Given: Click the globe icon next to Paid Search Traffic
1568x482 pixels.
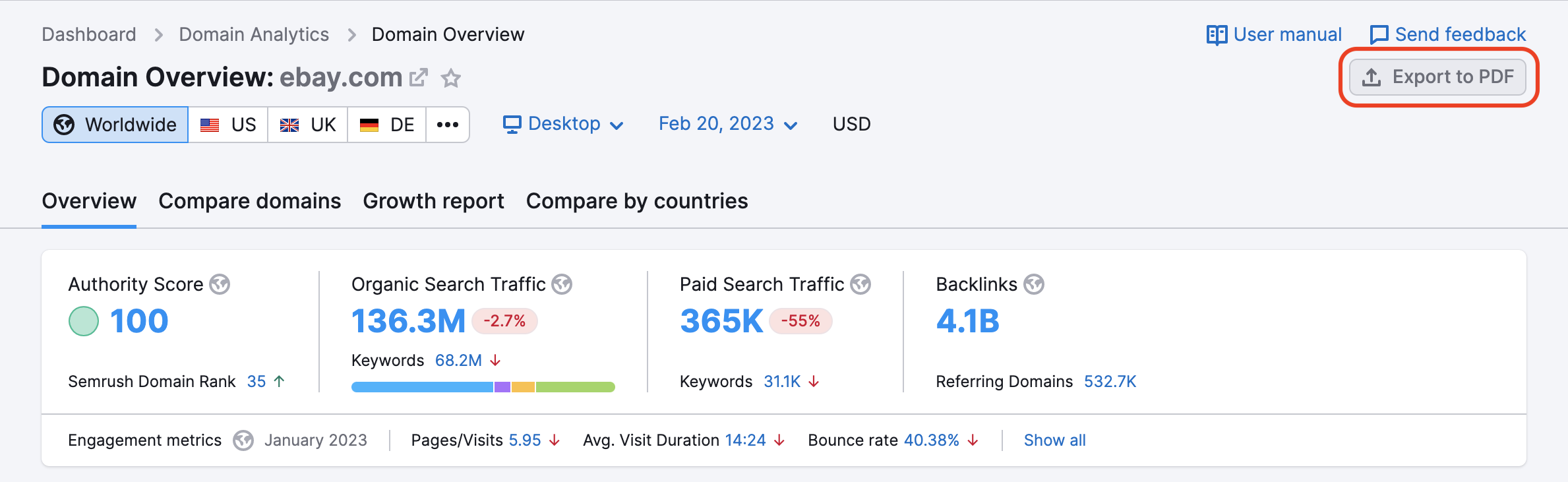Looking at the screenshot, I should pyautogui.click(x=860, y=284).
